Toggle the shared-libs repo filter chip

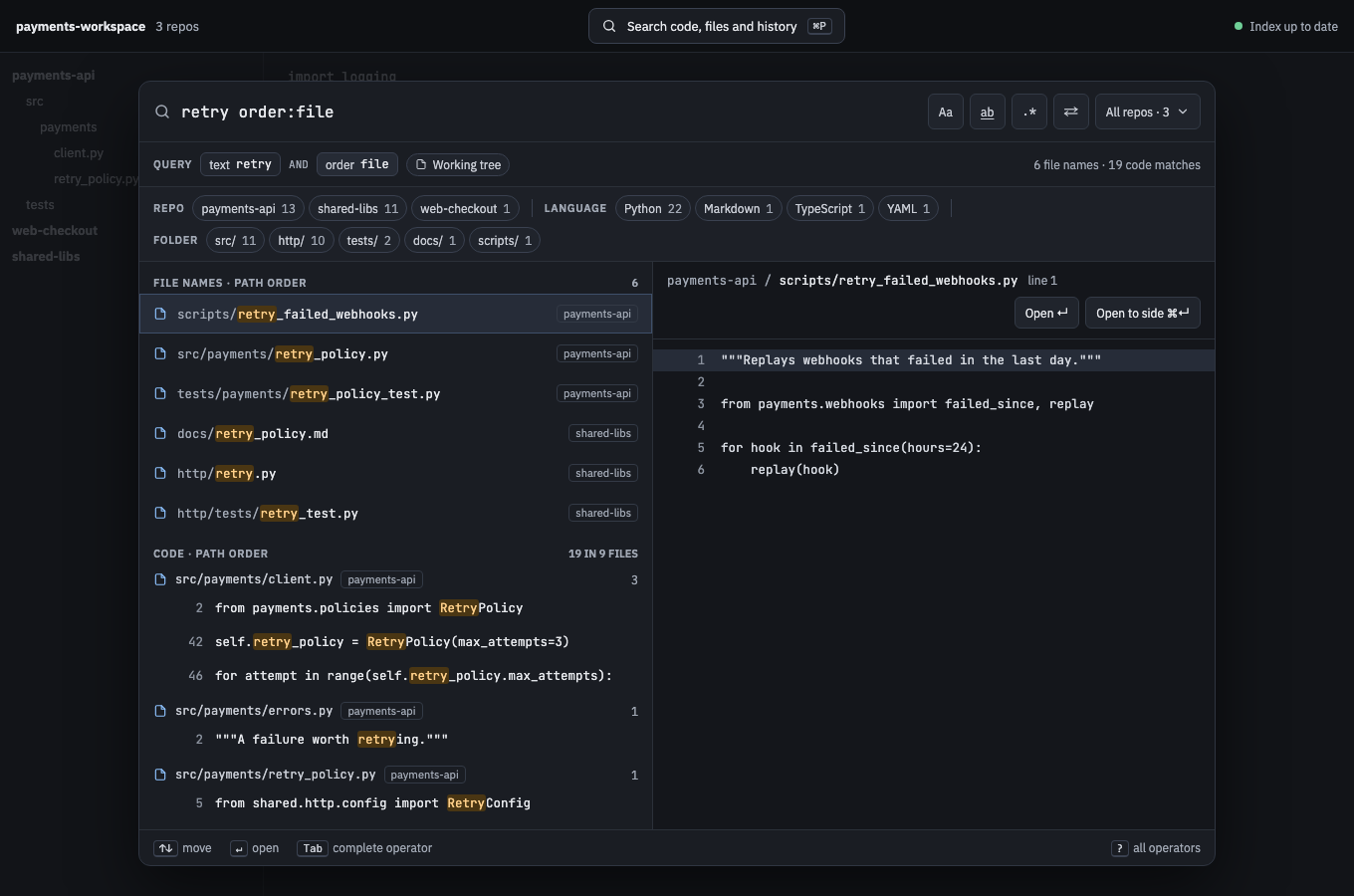pos(357,209)
